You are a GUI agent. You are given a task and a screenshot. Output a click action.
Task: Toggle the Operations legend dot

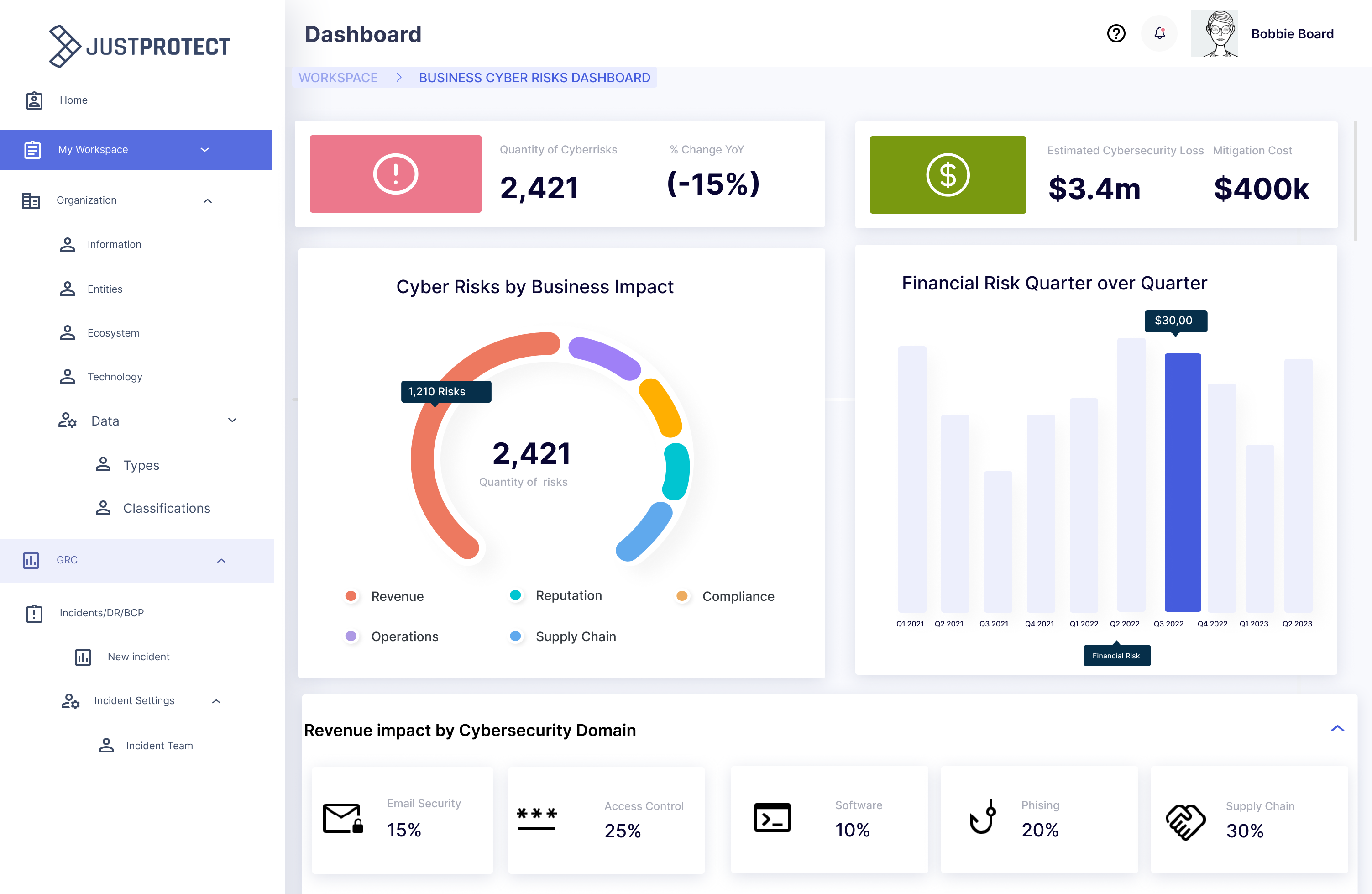[x=351, y=636]
